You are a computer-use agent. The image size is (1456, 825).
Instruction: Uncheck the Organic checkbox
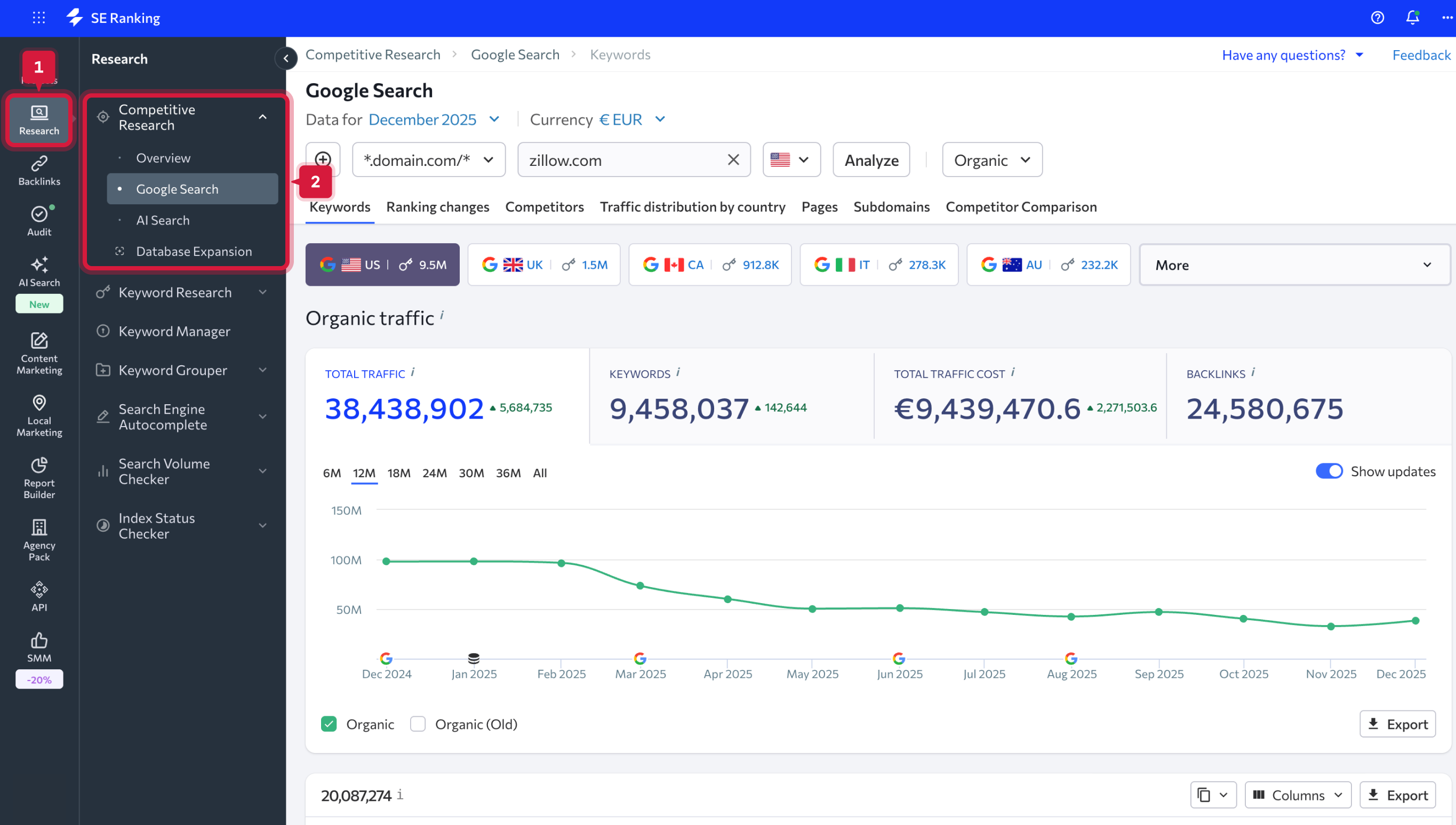pos(329,724)
